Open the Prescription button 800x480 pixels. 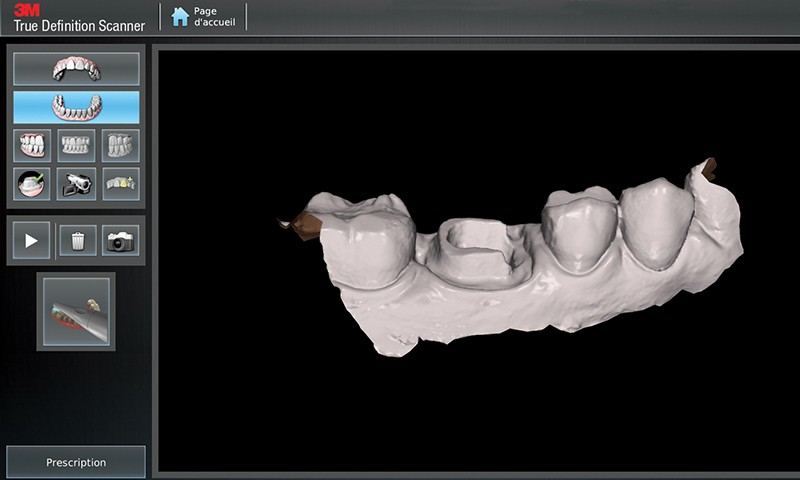tap(76, 462)
